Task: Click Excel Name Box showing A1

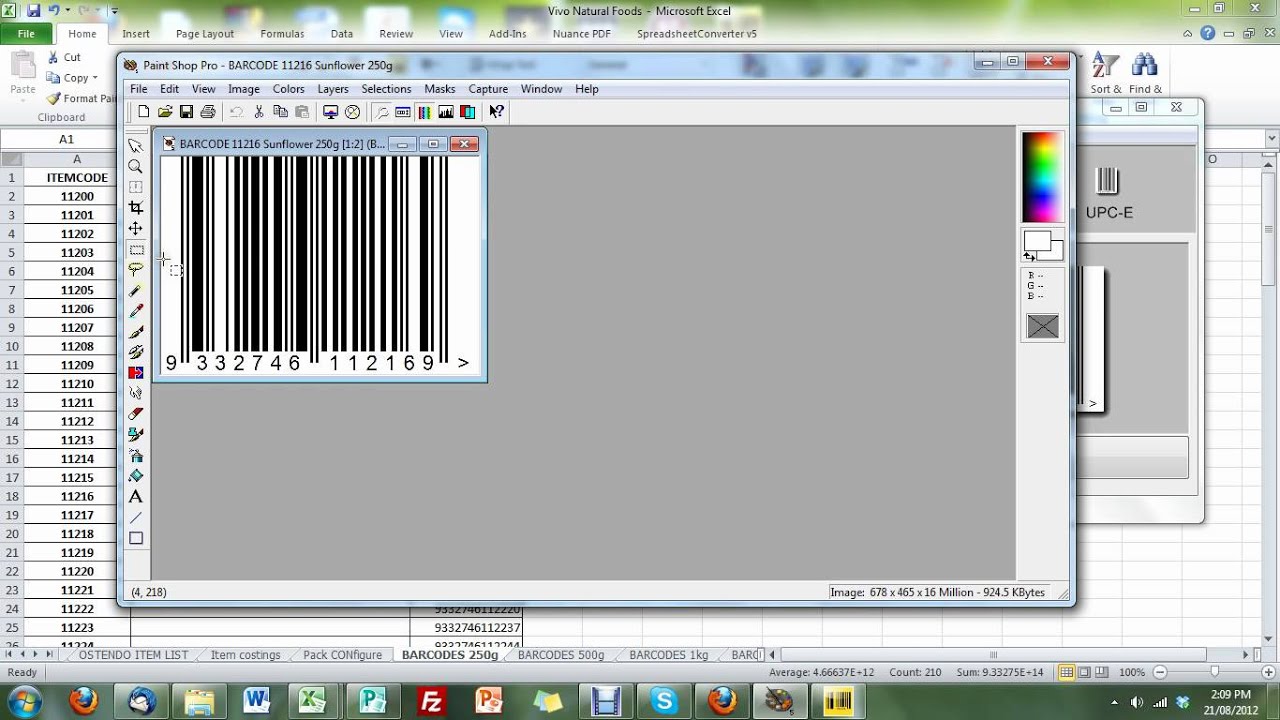Action: point(66,140)
